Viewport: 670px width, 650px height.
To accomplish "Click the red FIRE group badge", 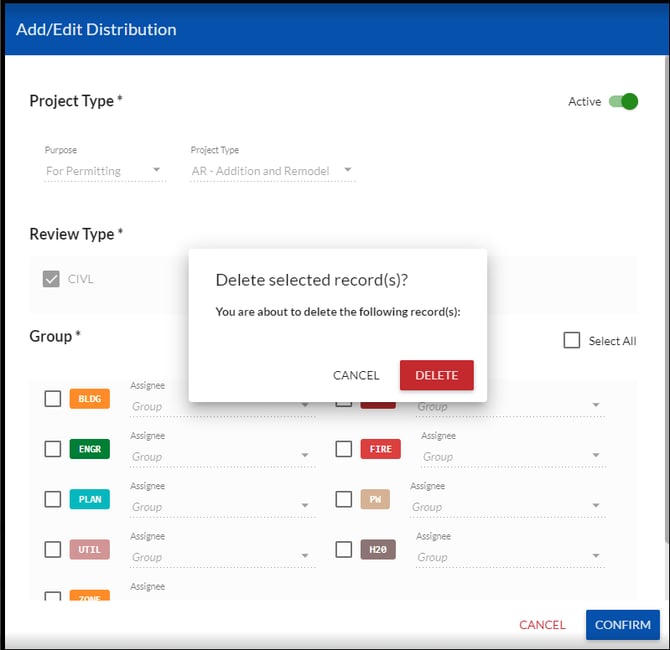I will [380, 449].
